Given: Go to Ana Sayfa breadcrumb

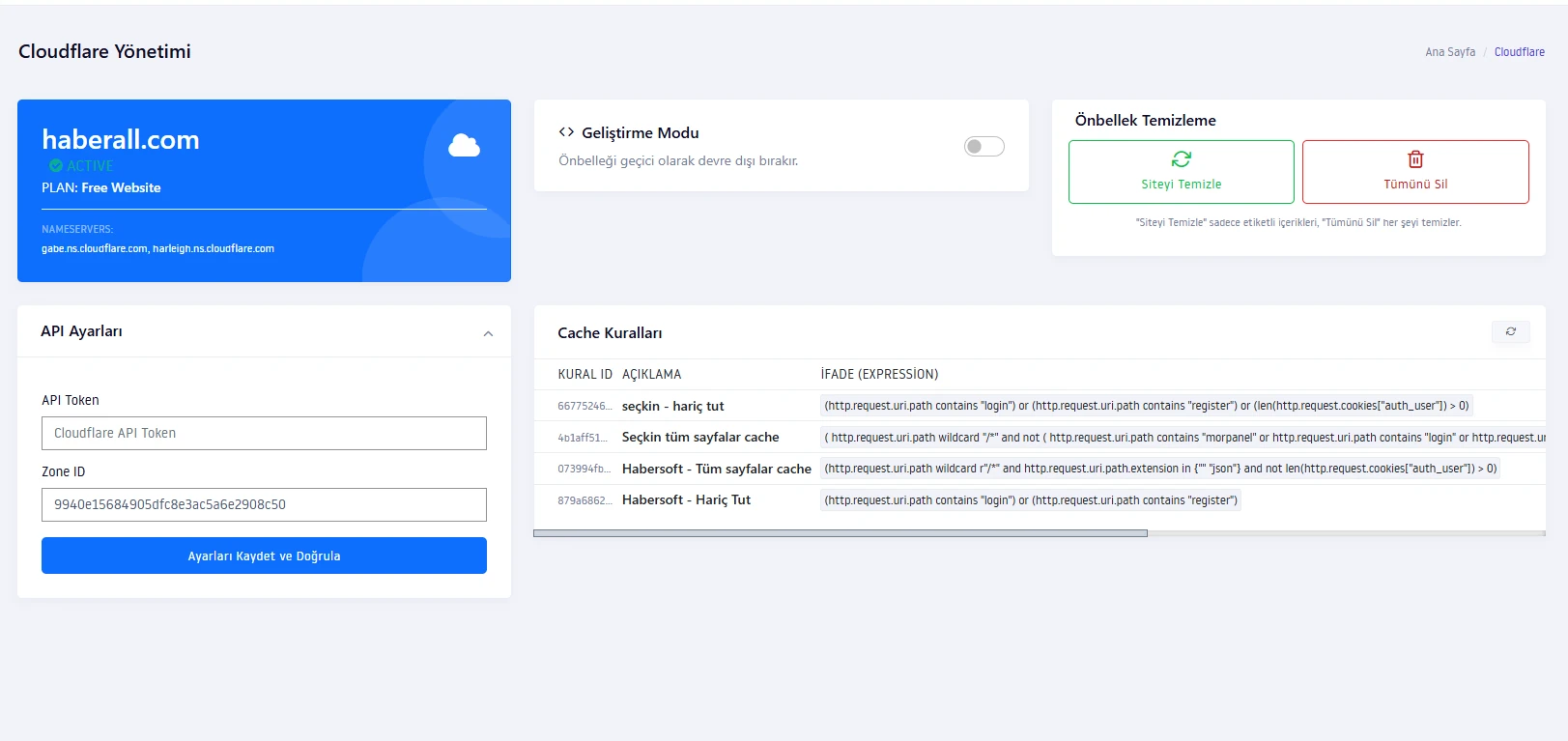Looking at the screenshot, I should [x=1450, y=52].
